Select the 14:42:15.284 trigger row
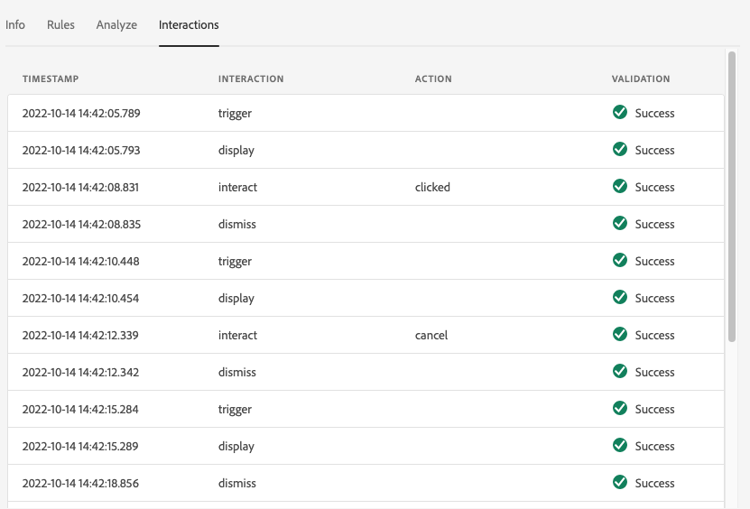This screenshot has width=750, height=509. [300, 409]
